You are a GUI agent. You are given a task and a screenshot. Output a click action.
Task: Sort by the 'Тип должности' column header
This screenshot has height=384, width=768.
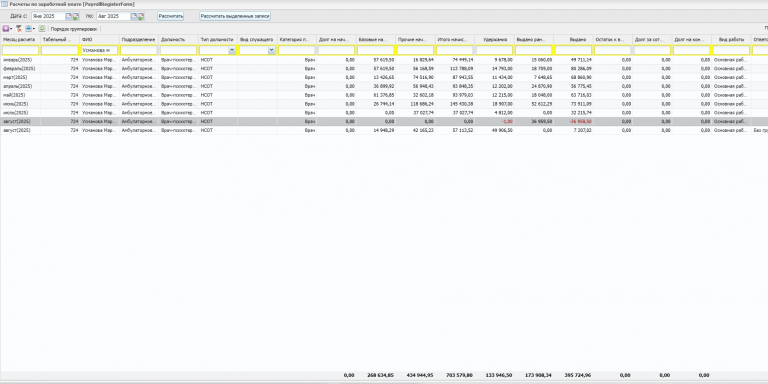218,39
